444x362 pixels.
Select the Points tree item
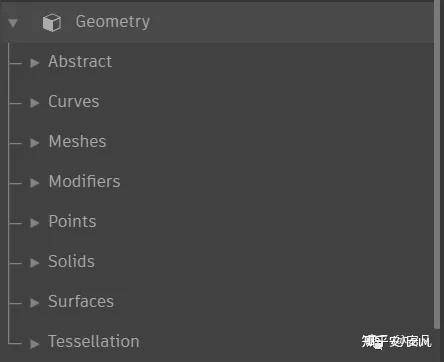point(72,222)
